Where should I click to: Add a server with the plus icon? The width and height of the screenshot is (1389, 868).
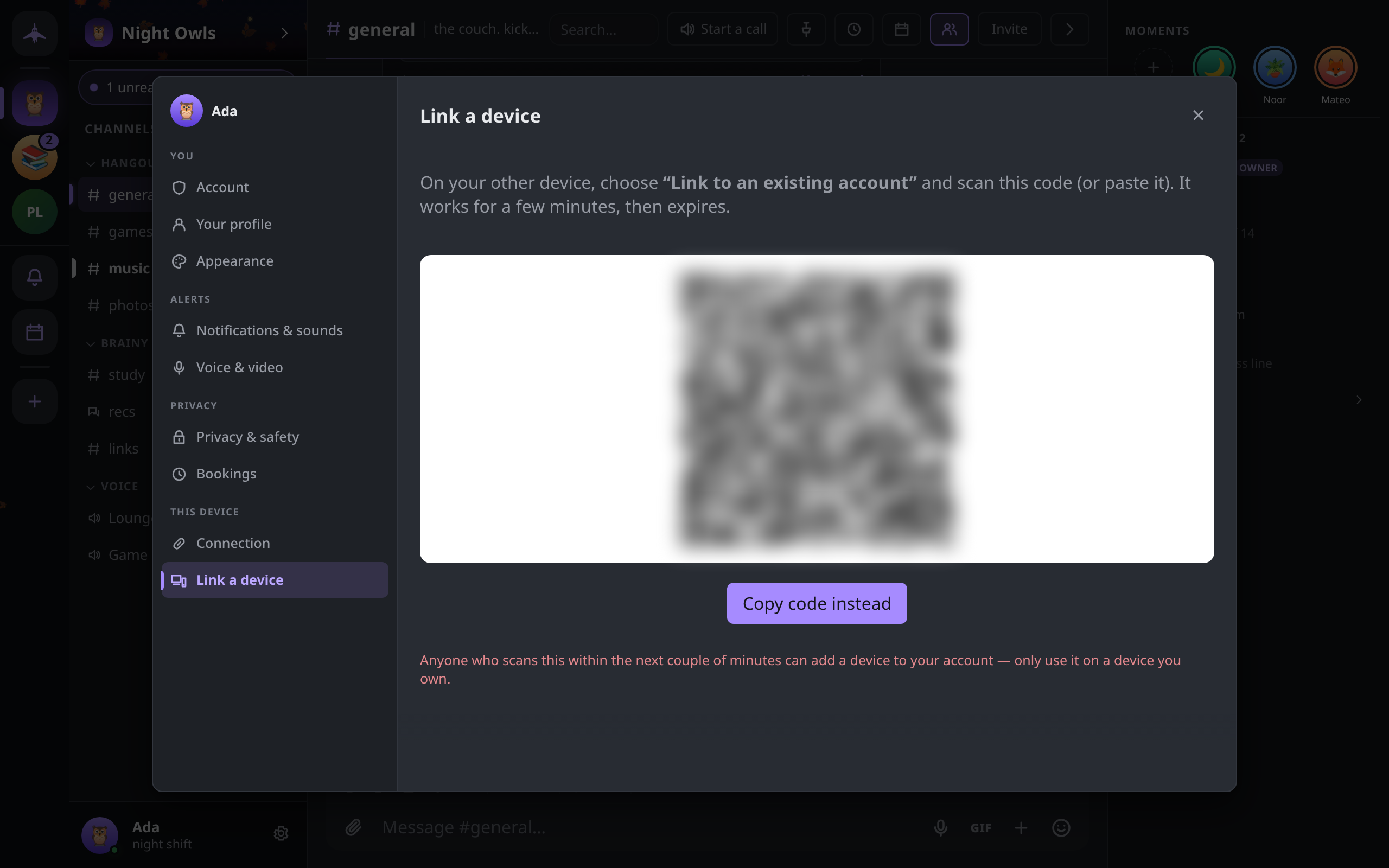pyautogui.click(x=34, y=401)
